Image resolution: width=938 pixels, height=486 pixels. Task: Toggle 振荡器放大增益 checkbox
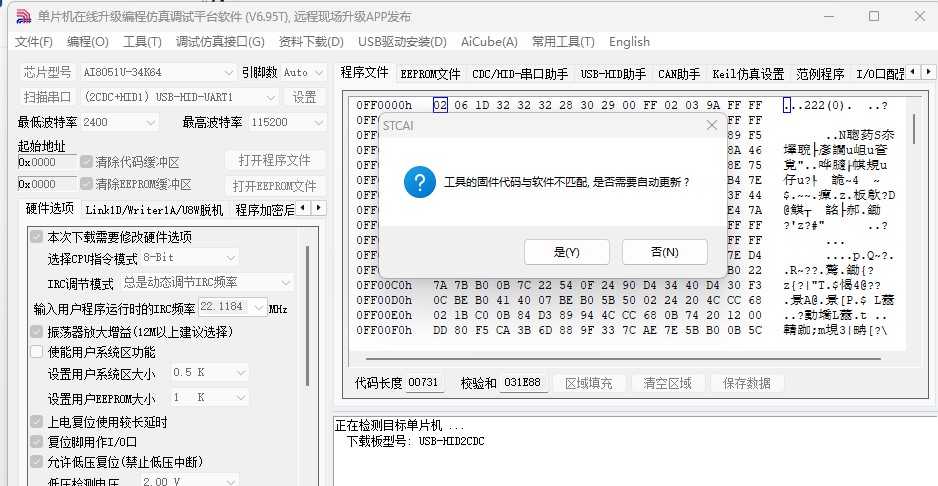tap(37, 332)
